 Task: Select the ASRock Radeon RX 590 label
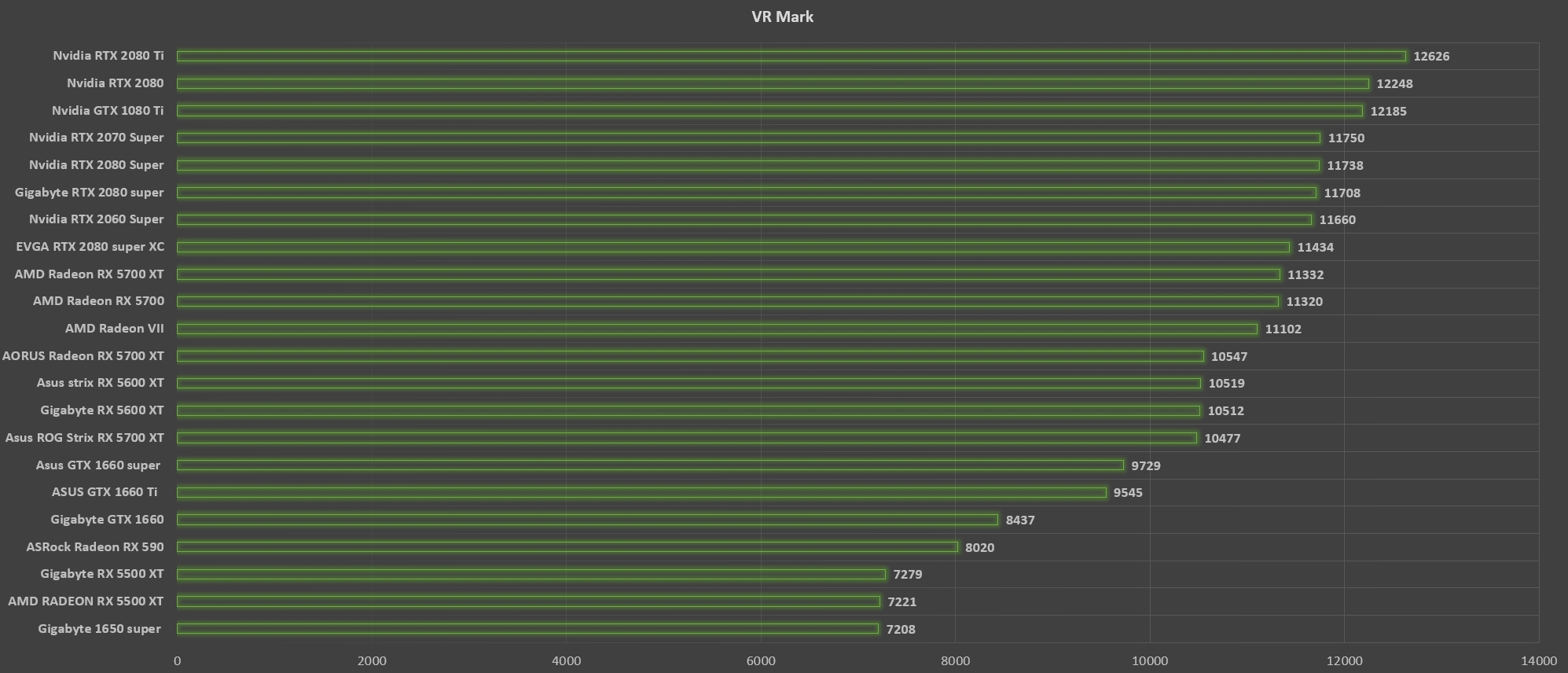point(95,547)
